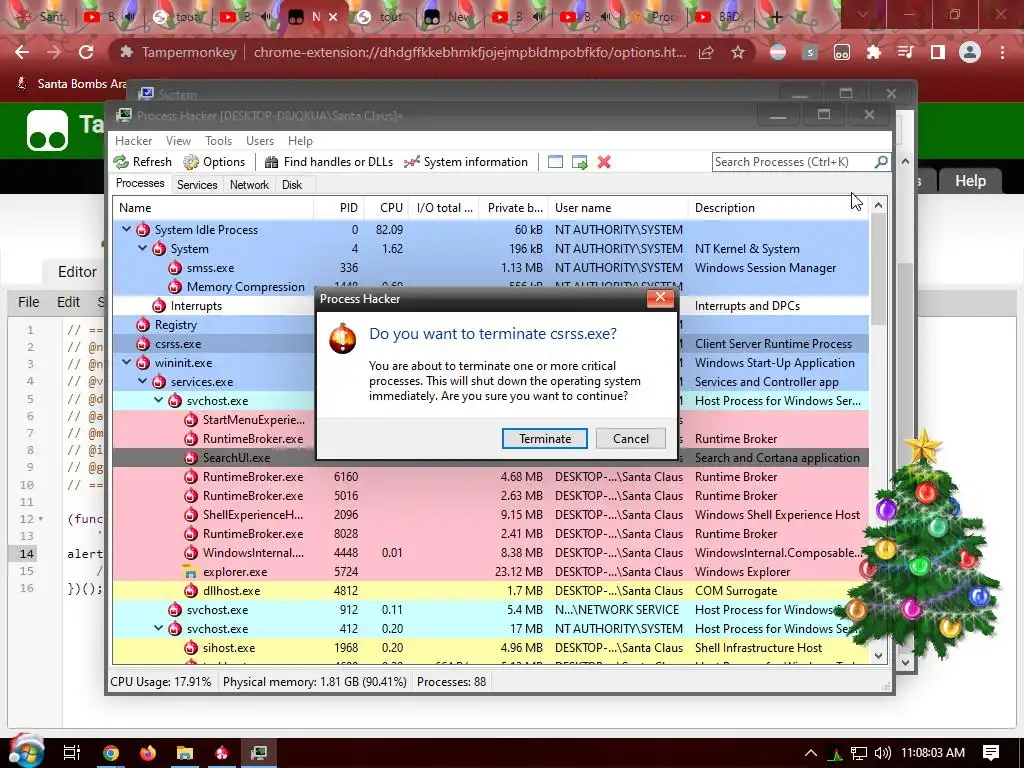
Task: Open the Tampermonkey Help tab
Action: (x=970, y=180)
